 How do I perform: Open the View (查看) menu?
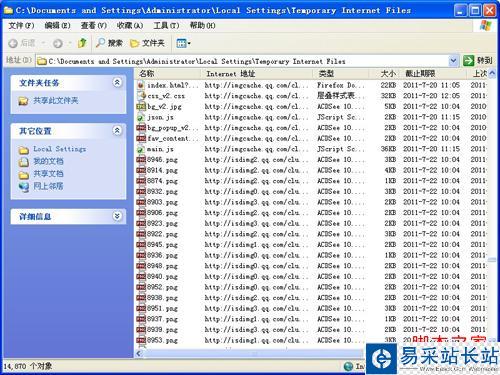pyautogui.click(x=94, y=25)
